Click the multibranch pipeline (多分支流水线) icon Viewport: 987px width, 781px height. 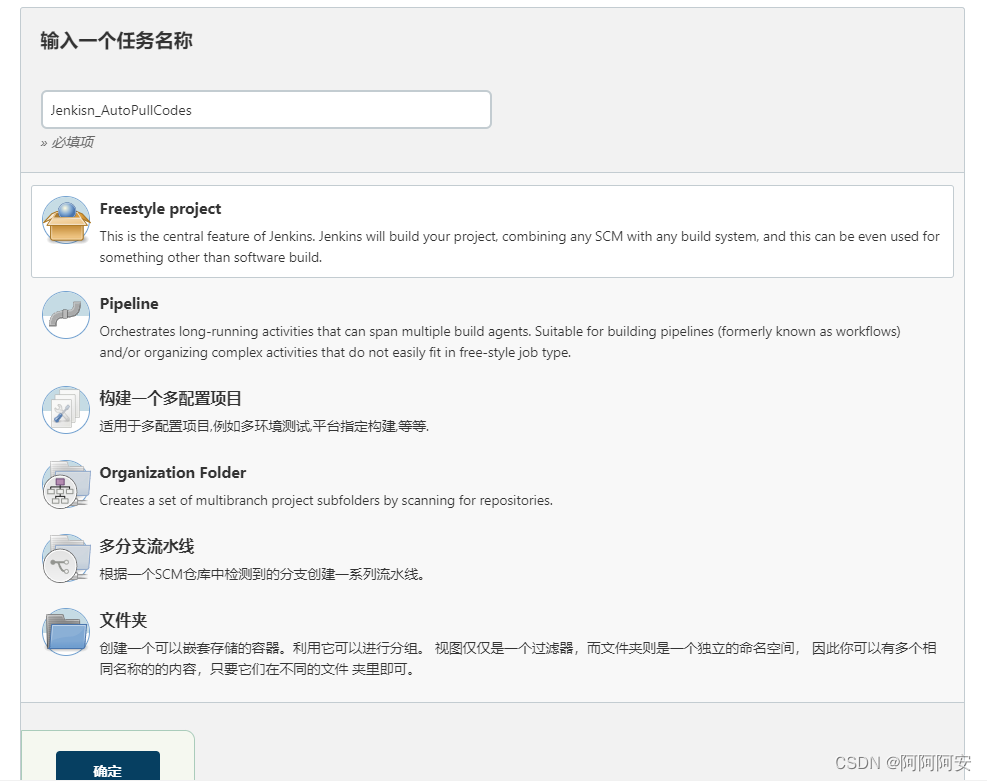click(x=66, y=558)
